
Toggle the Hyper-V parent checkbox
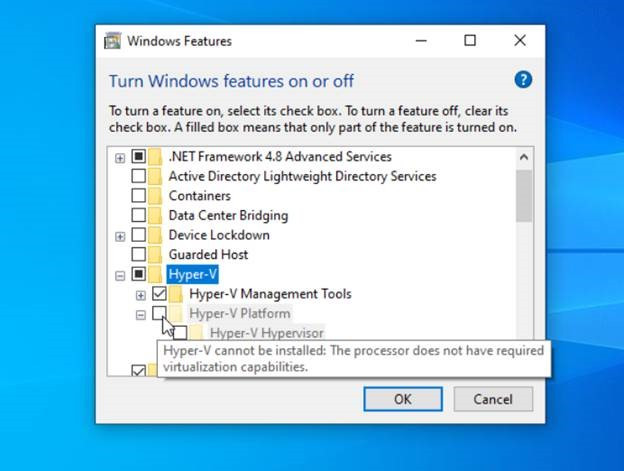[138, 274]
